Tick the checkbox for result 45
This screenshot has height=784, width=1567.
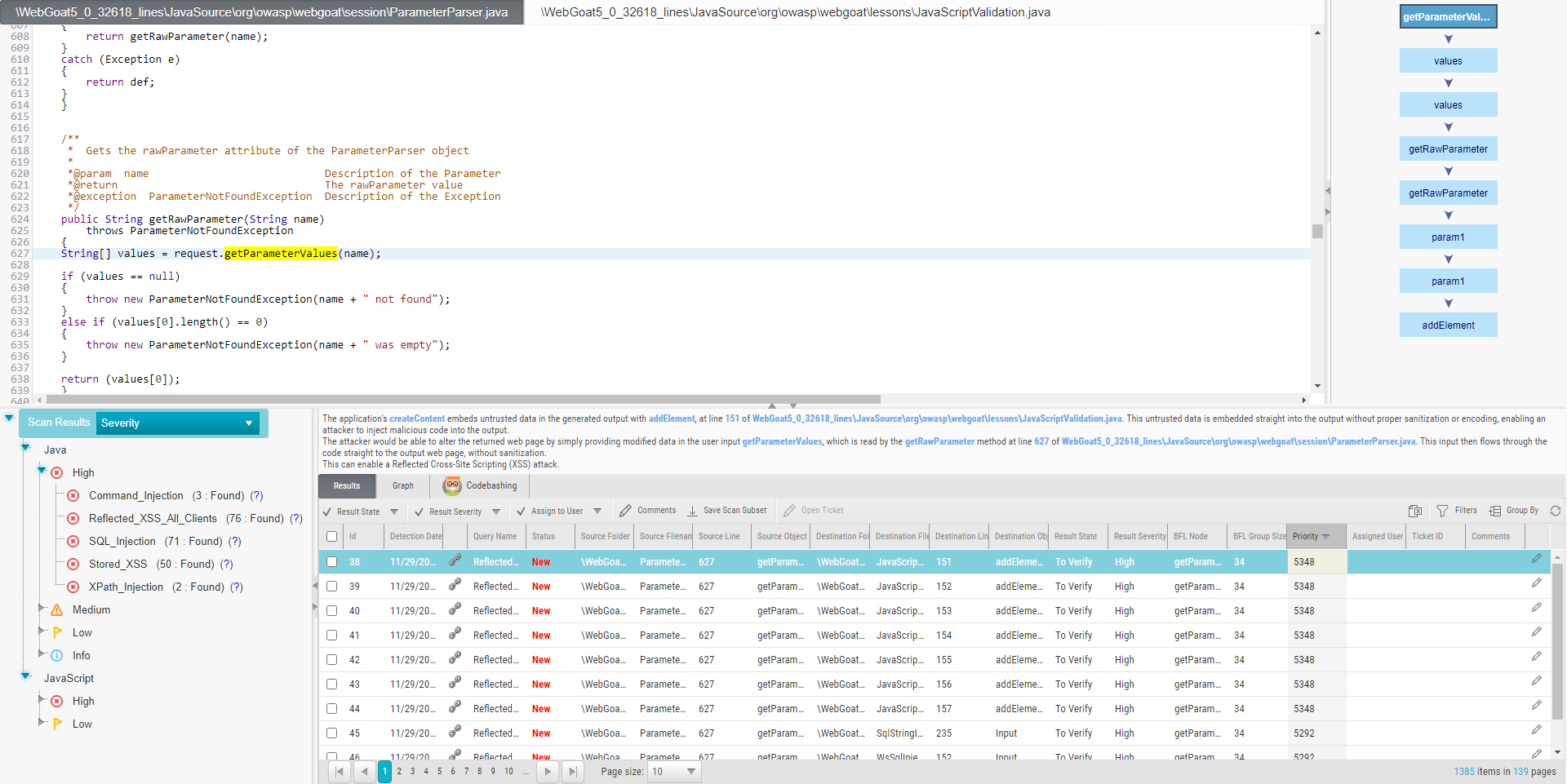[x=331, y=733]
